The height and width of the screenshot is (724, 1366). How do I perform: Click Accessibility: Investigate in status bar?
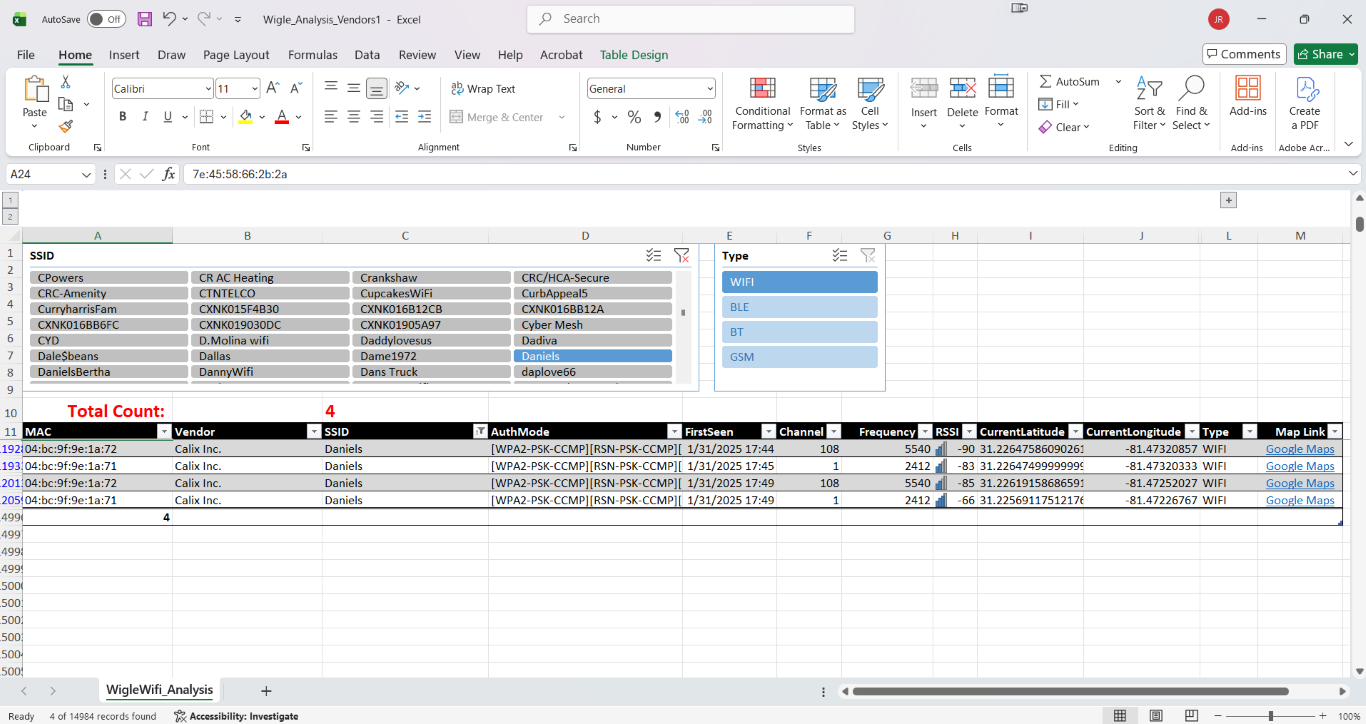[x=236, y=716]
